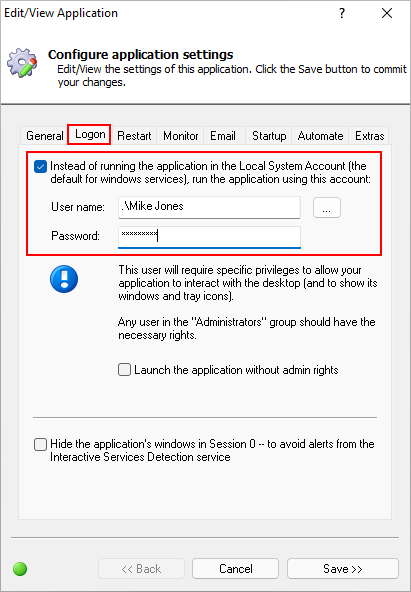
Task: Open the Email tab
Action: click(223, 136)
